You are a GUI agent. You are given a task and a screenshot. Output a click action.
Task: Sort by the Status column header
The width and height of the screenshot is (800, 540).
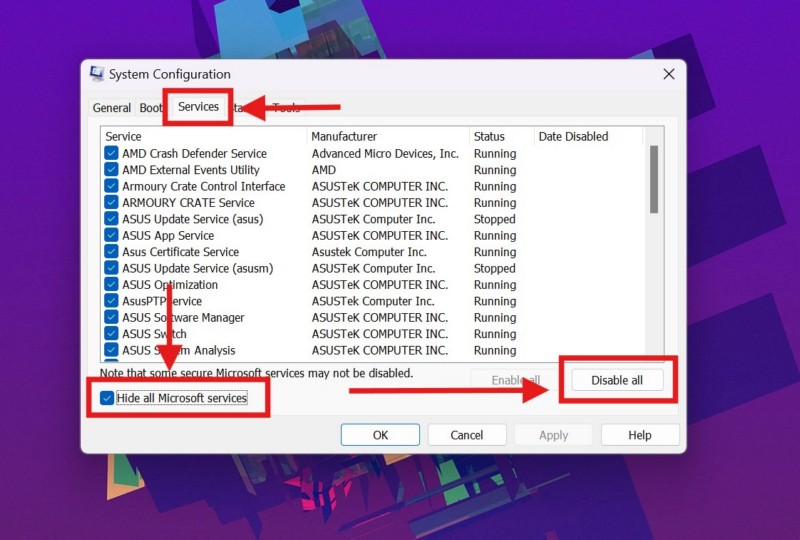[502, 136]
